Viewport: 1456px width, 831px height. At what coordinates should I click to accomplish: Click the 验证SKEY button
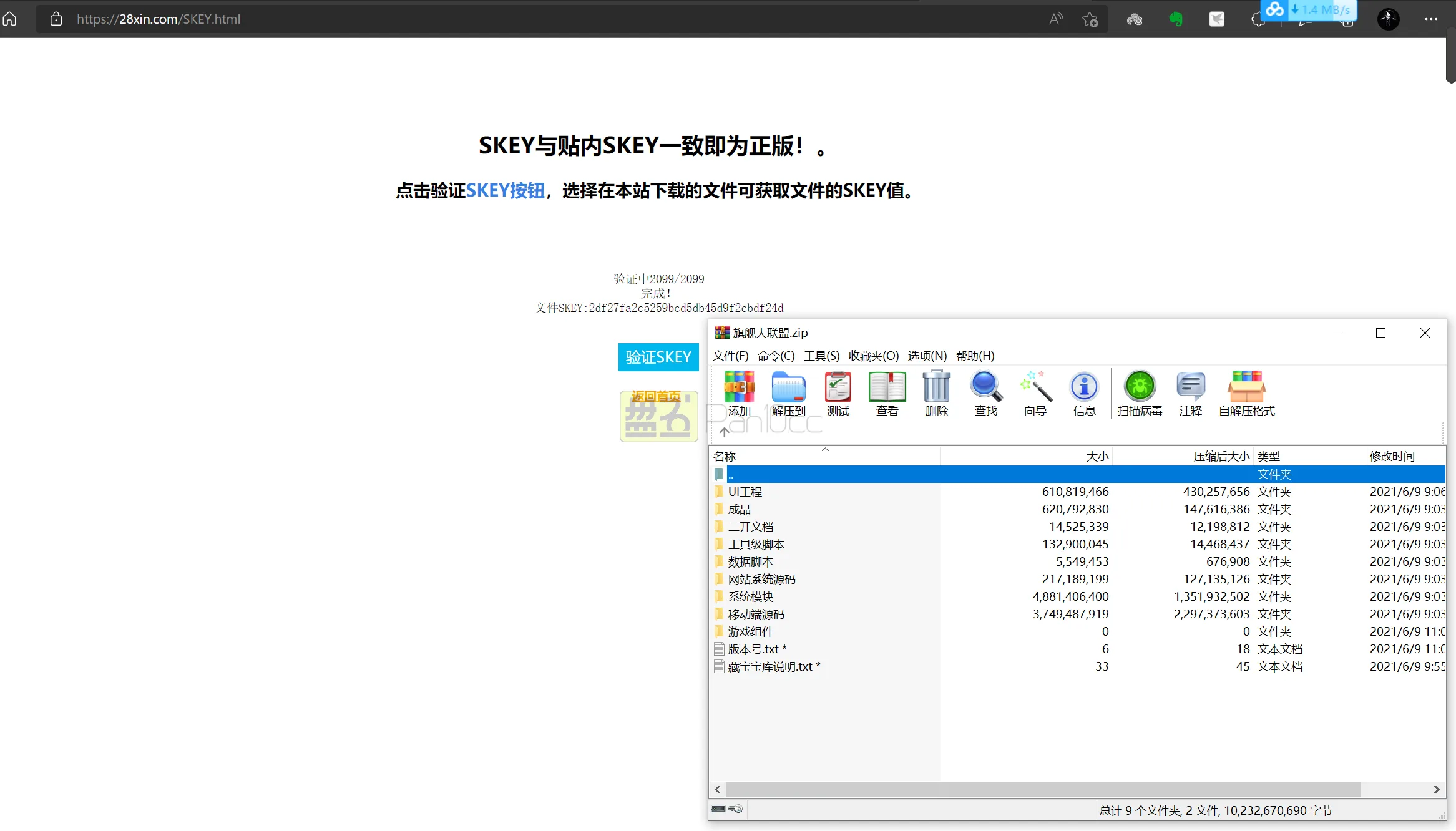(x=658, y=357)
